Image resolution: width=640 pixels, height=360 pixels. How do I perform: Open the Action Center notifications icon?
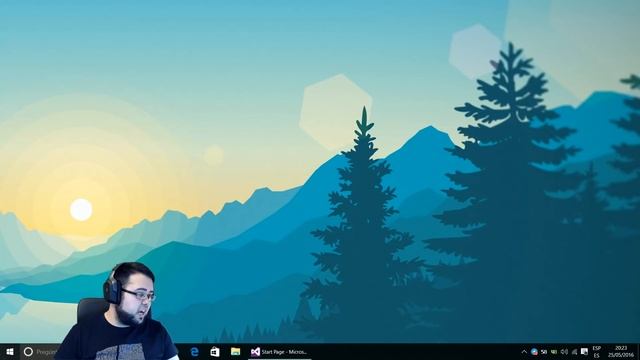(584, 351)
